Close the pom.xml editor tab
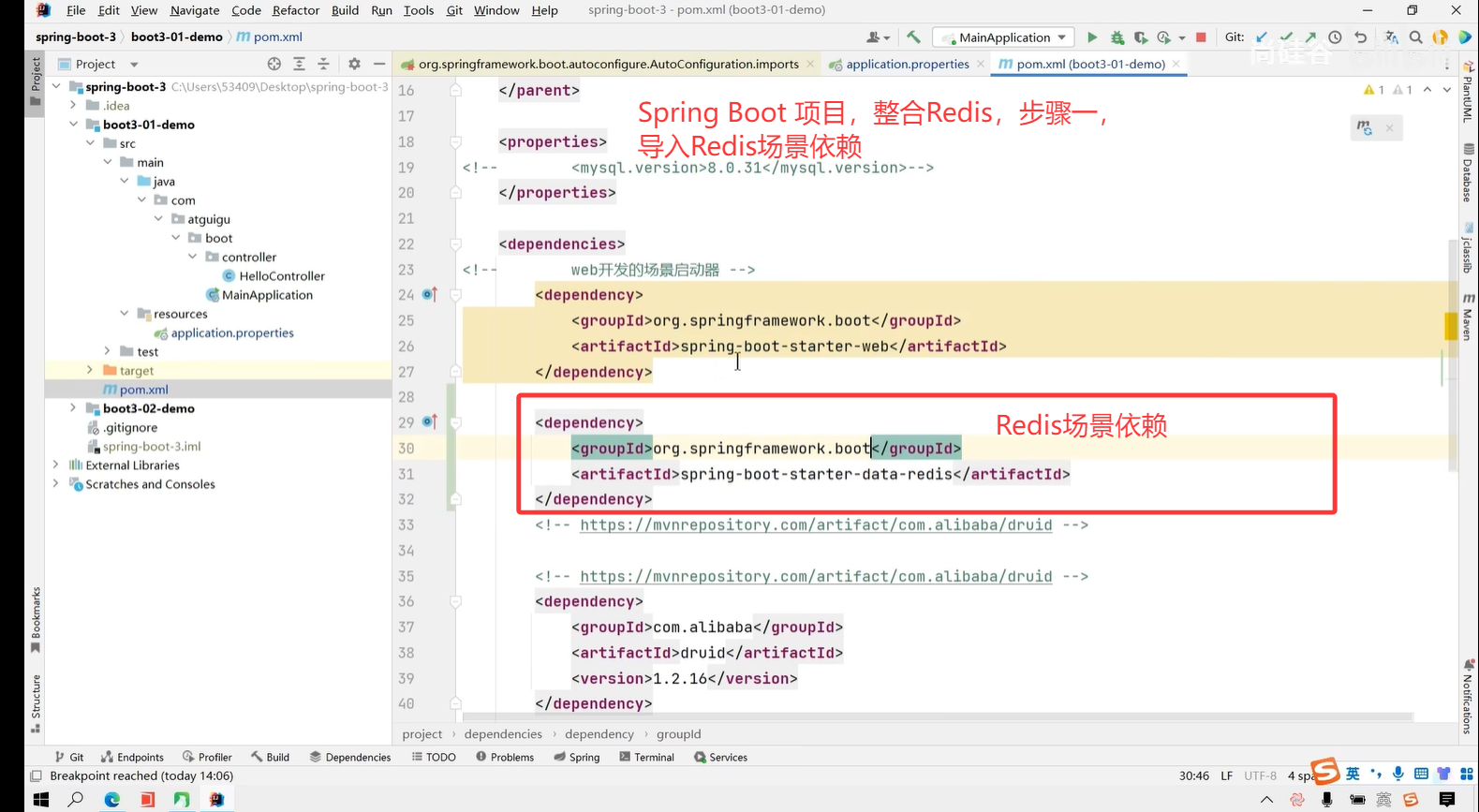1479x812 pixels. click(x=1176, y=64)
